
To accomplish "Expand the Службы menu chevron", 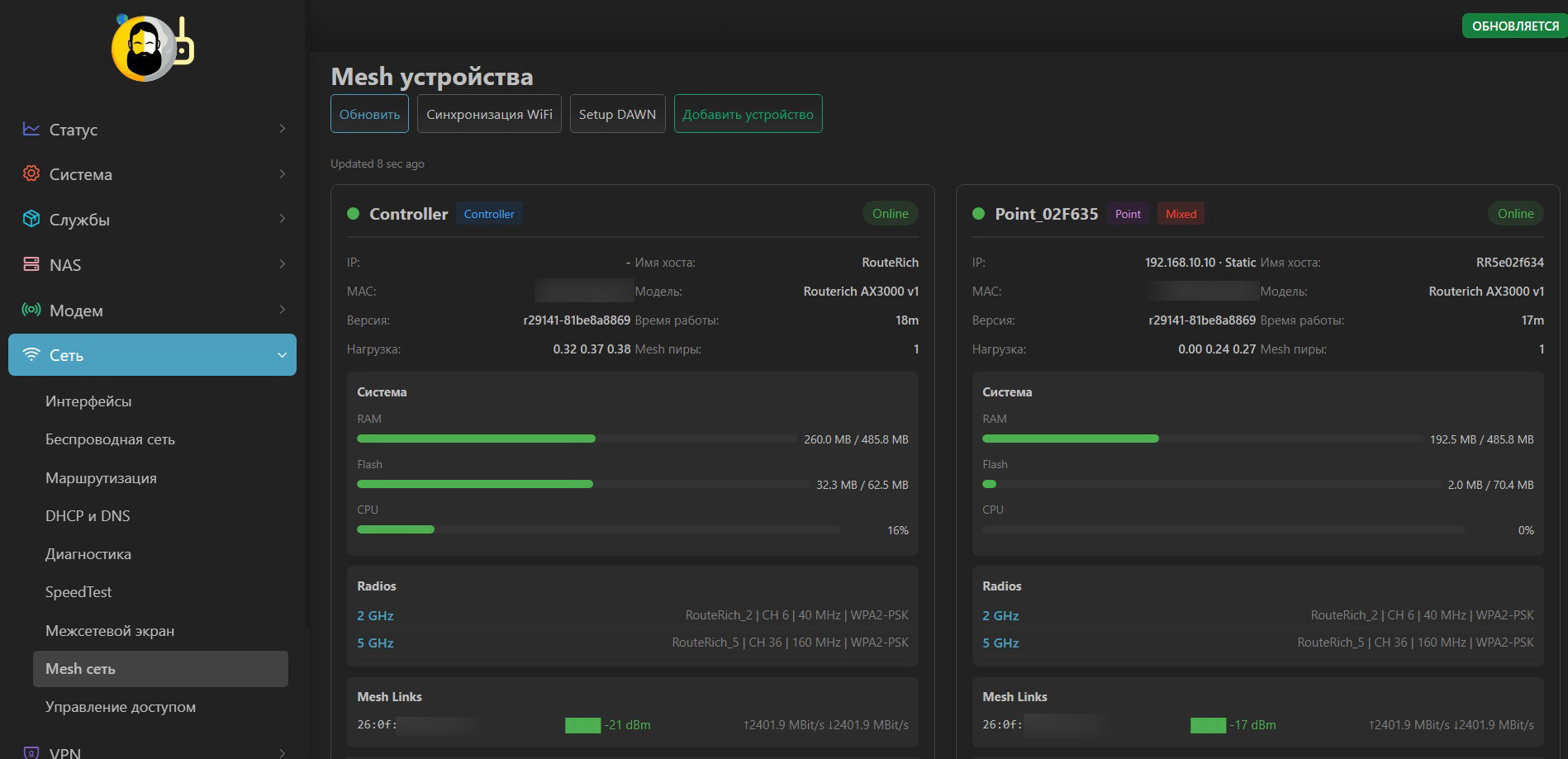I will coord(282,219).
